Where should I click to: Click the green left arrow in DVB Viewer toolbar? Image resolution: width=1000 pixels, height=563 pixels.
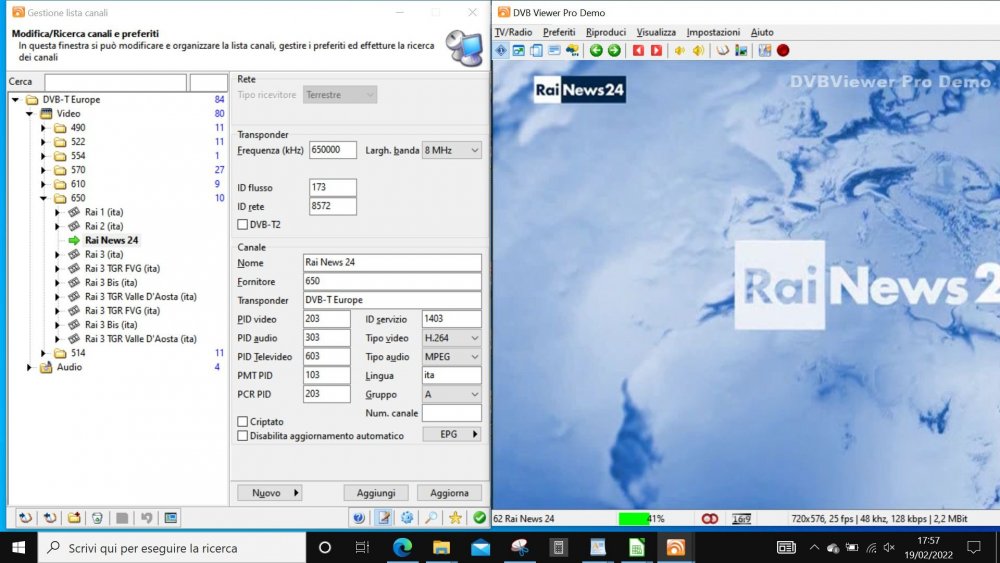[x=596, y=50]
